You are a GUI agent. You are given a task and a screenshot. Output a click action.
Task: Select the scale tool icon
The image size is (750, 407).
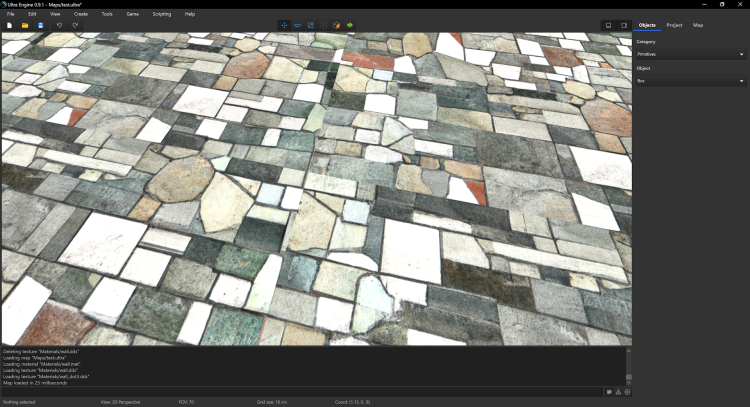click(x=309, y=25)
